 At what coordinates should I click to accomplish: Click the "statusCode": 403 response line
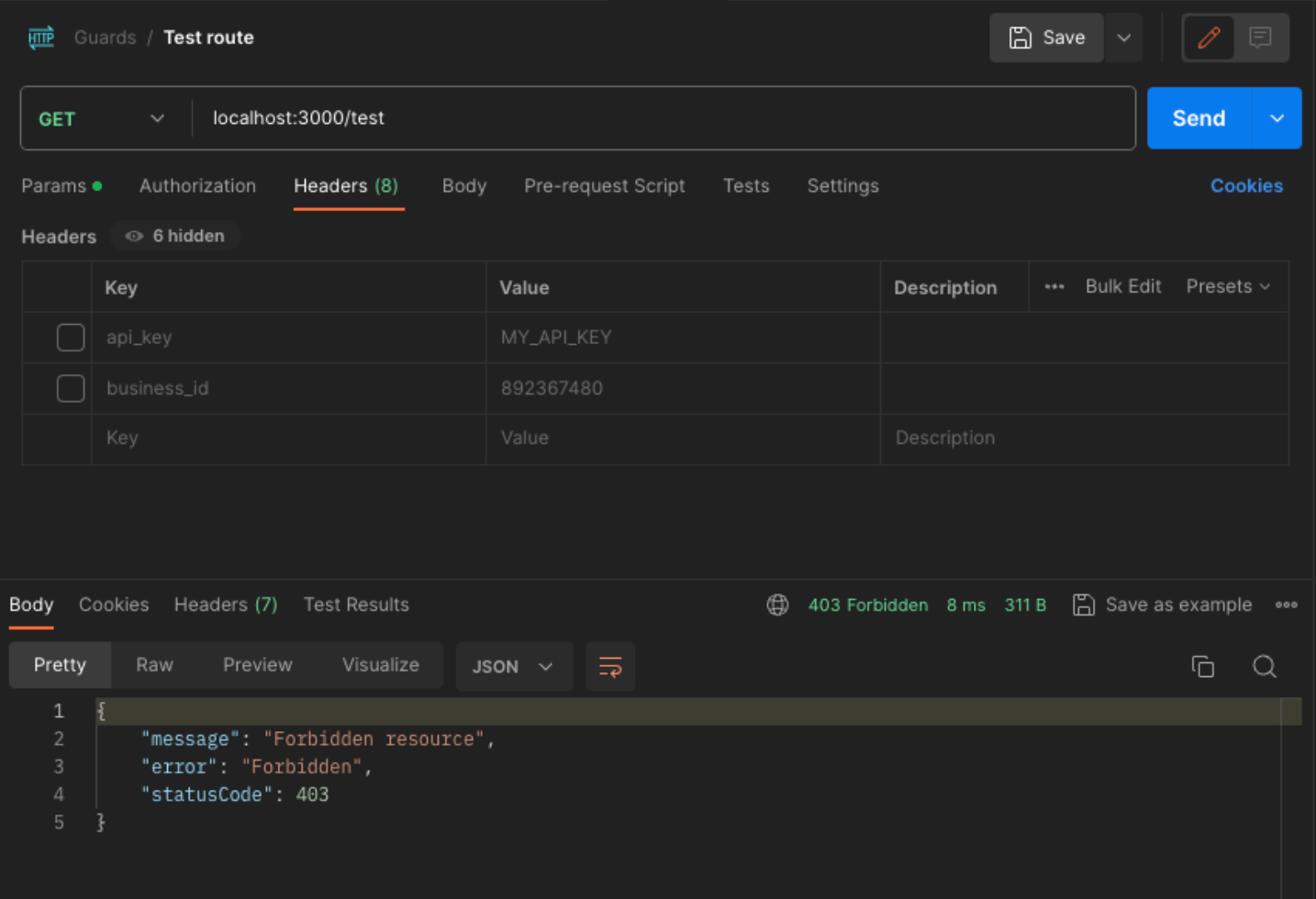(x=235, y=794)
